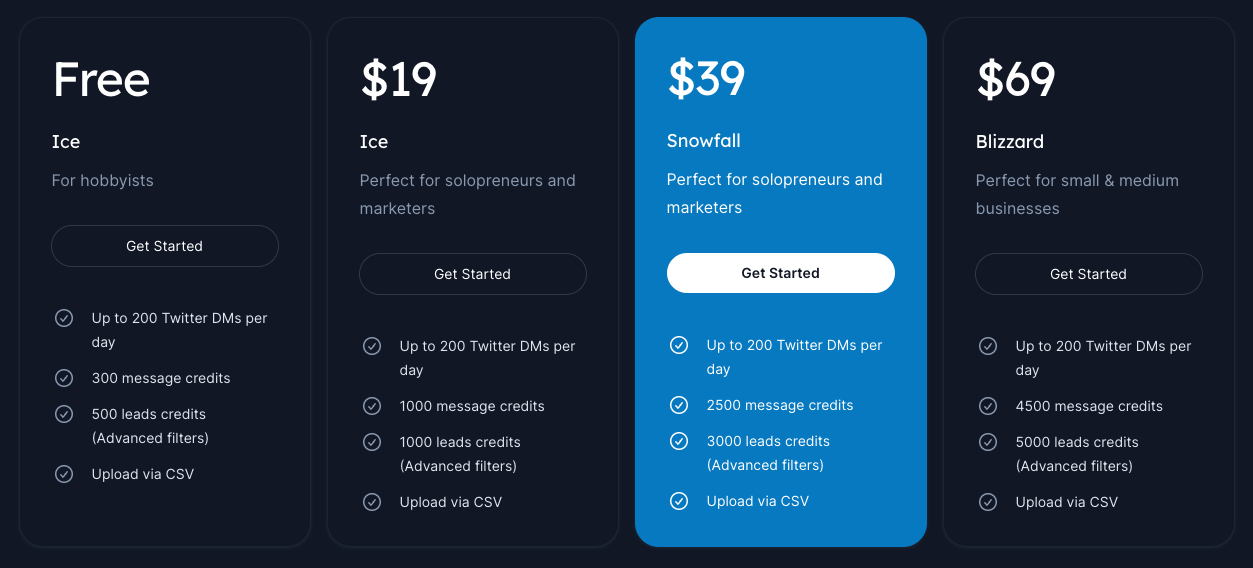The height and width of the screenshot is (568, 1253).
Task: Choose Get Started on the Snowfall plan
Action: [x=780, y=273]
